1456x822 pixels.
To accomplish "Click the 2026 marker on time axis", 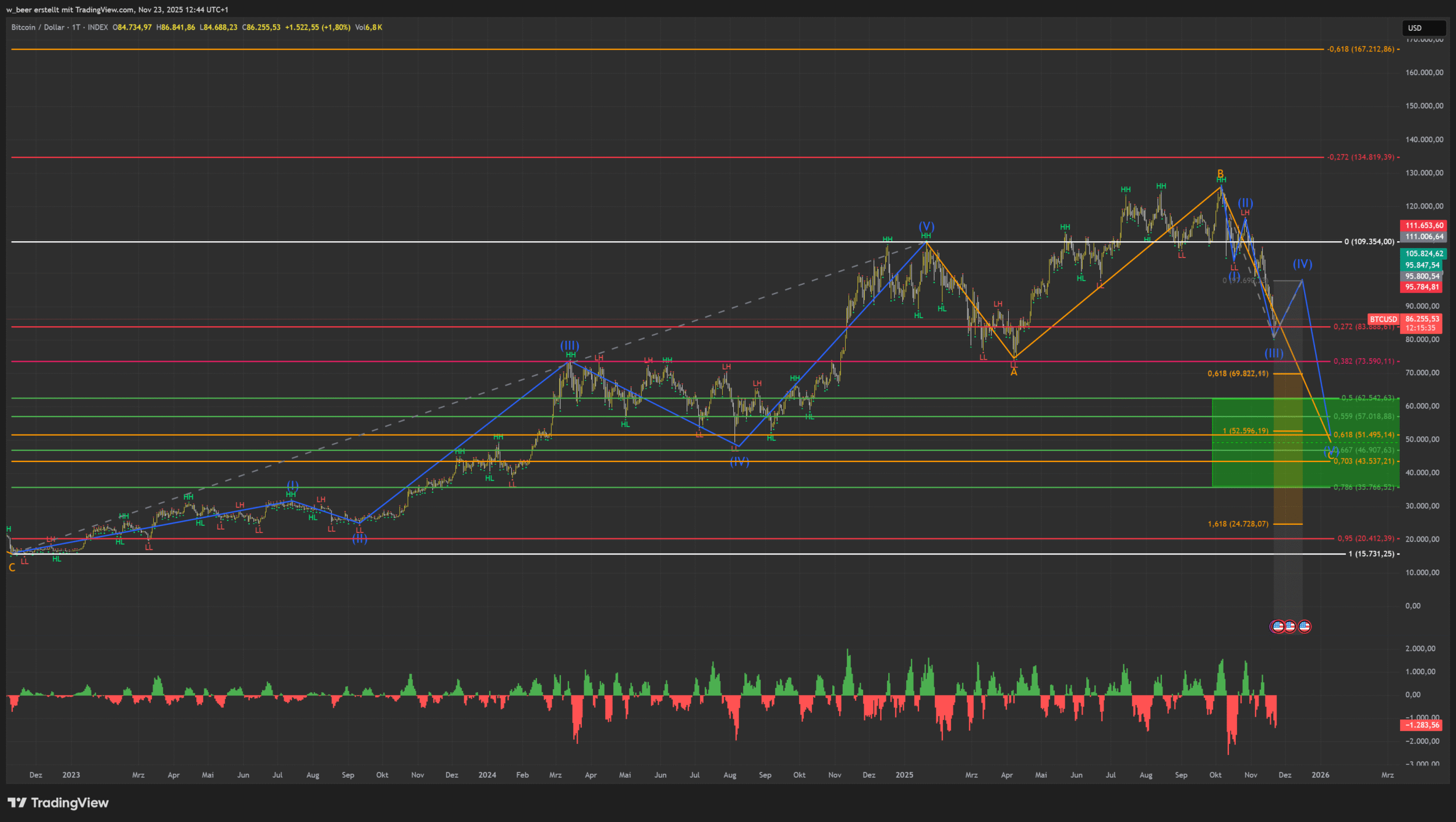I will click(1320, 775).
